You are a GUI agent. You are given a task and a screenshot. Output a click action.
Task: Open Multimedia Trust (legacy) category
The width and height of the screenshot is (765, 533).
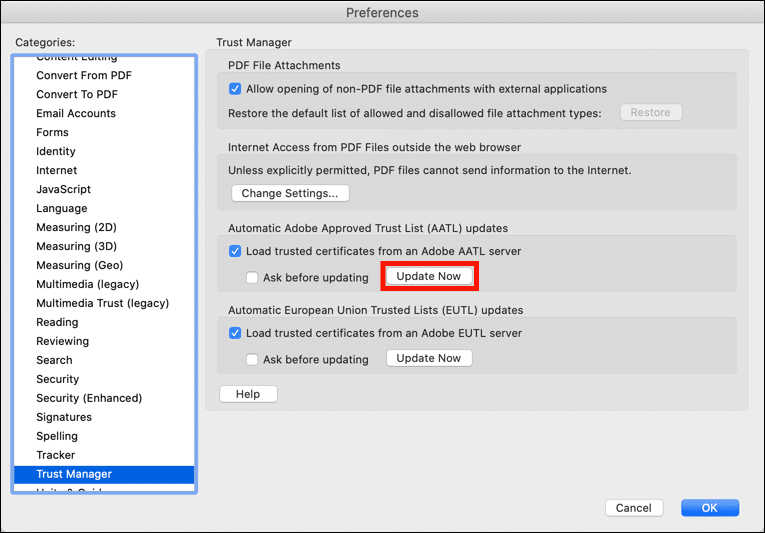pyautogui.click(x=102, y=303)
